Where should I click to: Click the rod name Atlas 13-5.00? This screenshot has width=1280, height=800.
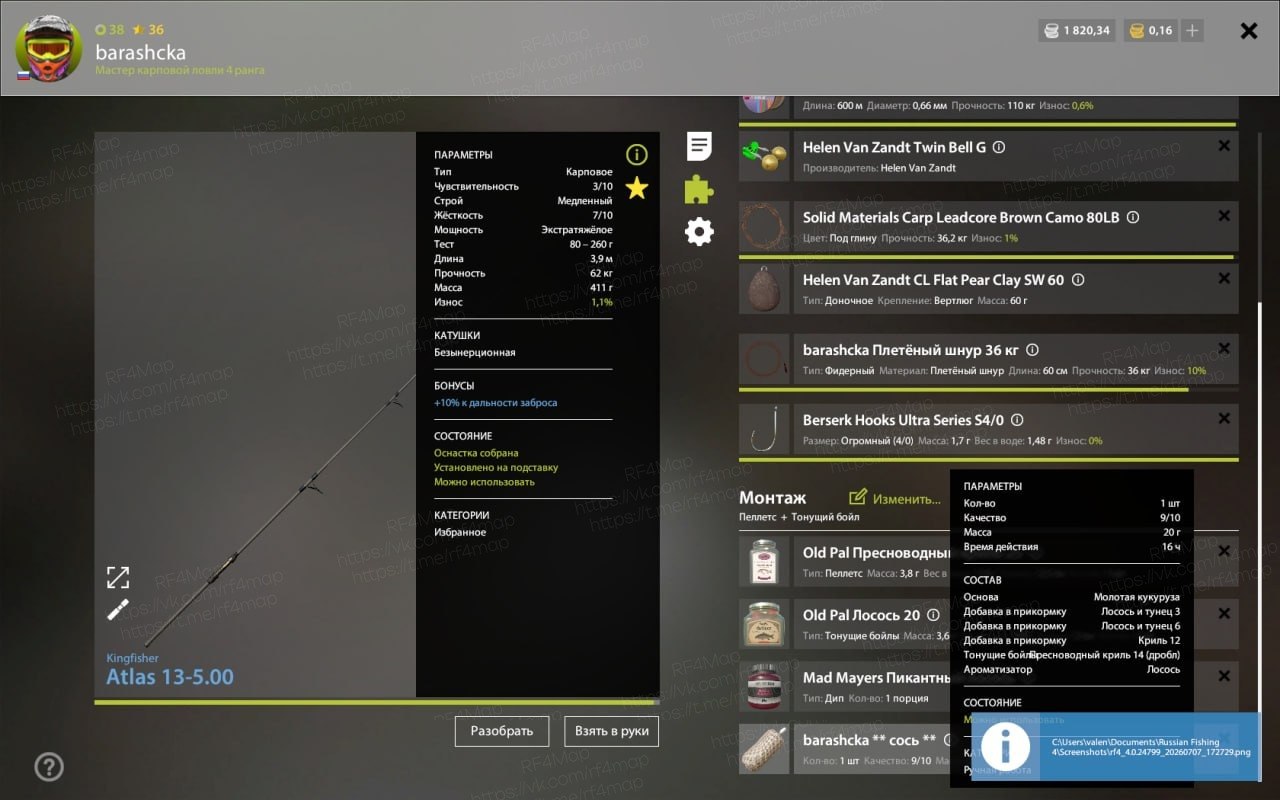(x=170, y=677)
